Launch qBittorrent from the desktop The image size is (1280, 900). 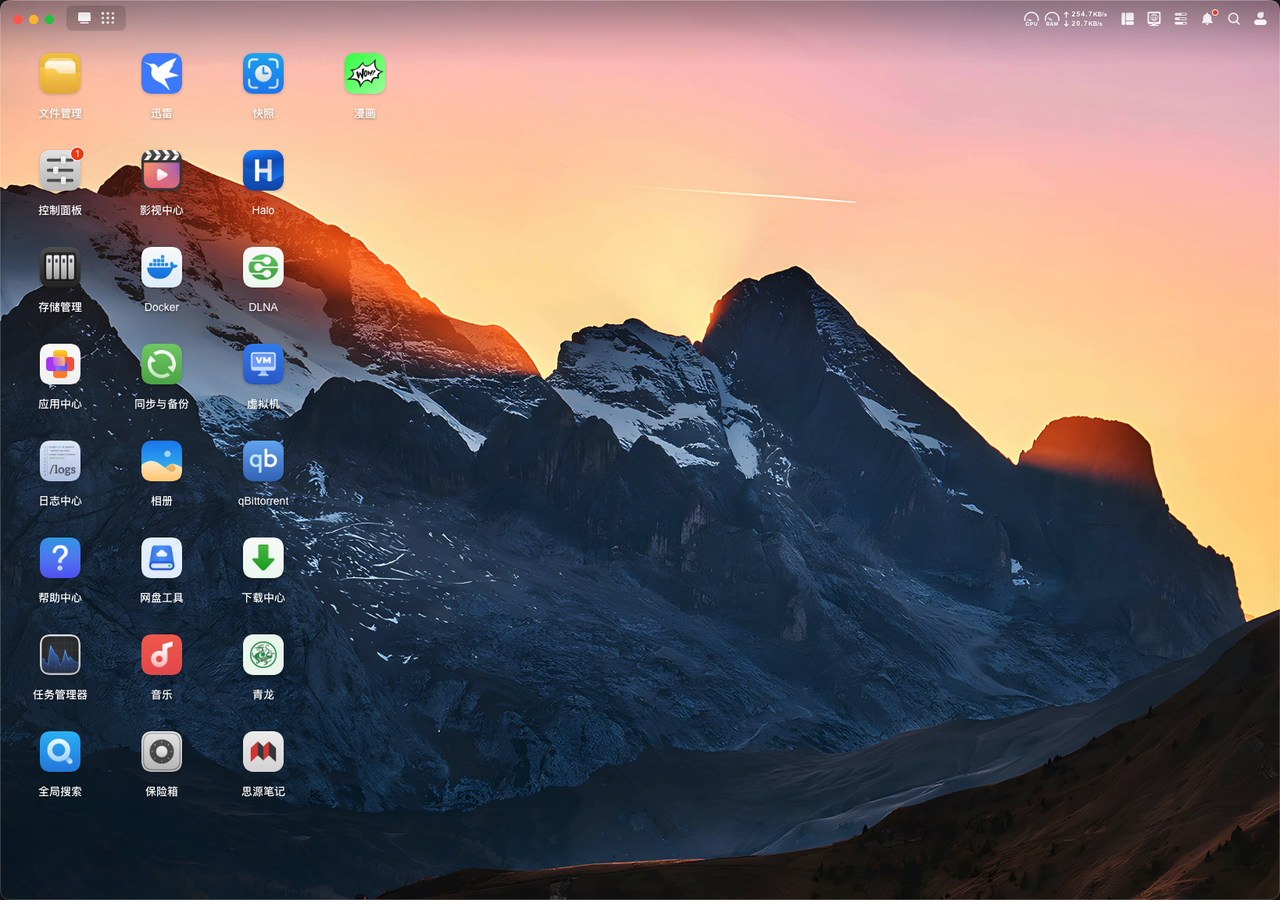[263, 462]
